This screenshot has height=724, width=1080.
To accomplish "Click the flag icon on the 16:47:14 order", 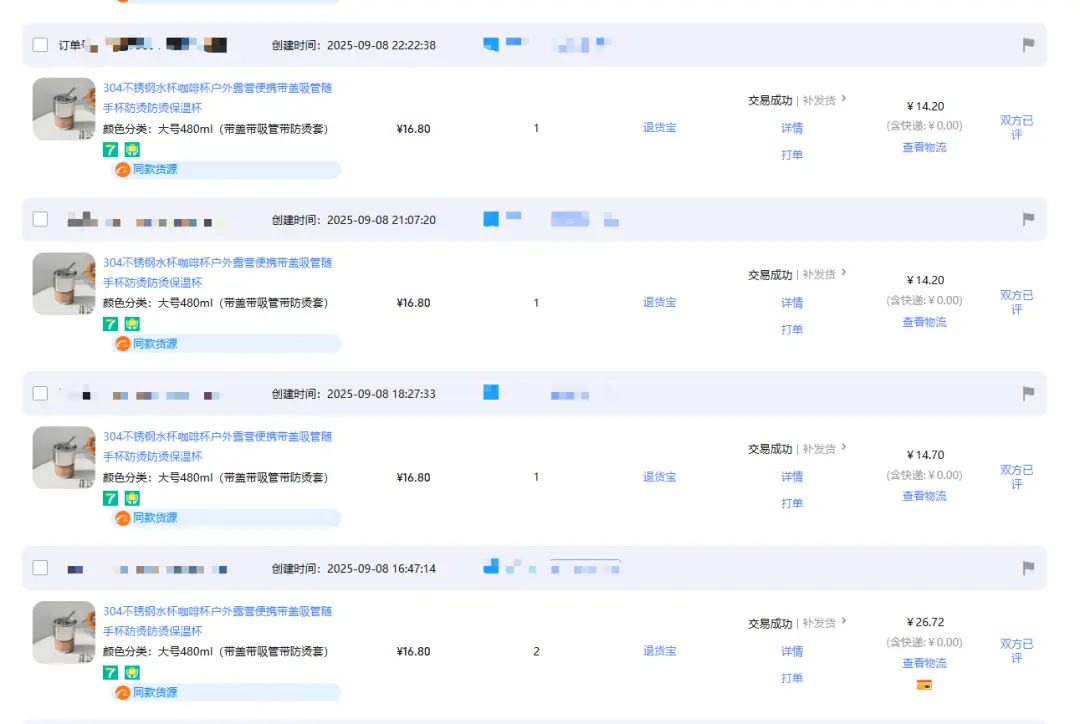I will [x=1027, y=568].
